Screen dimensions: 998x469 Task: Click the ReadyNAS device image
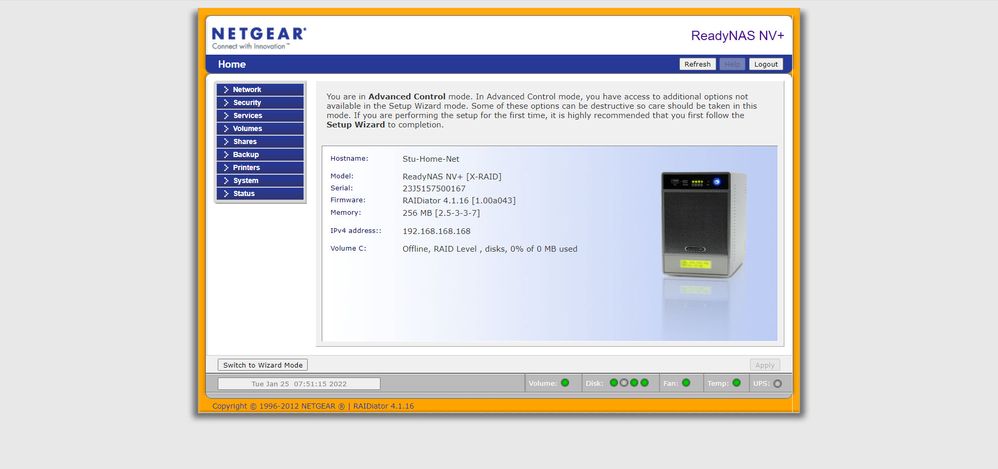[x=703, y=225]
